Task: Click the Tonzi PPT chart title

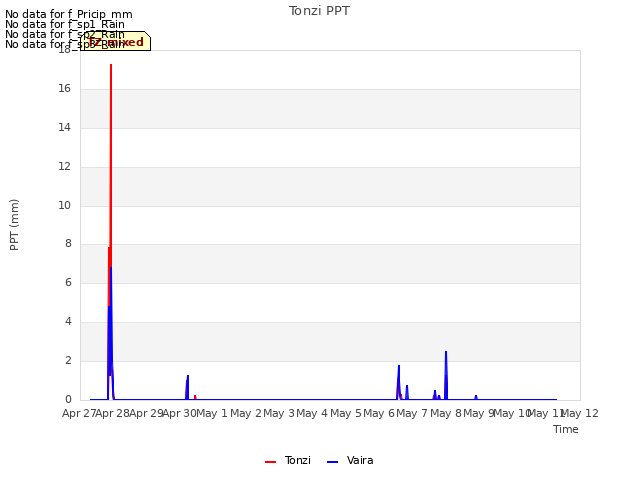Action: (319, 11)
